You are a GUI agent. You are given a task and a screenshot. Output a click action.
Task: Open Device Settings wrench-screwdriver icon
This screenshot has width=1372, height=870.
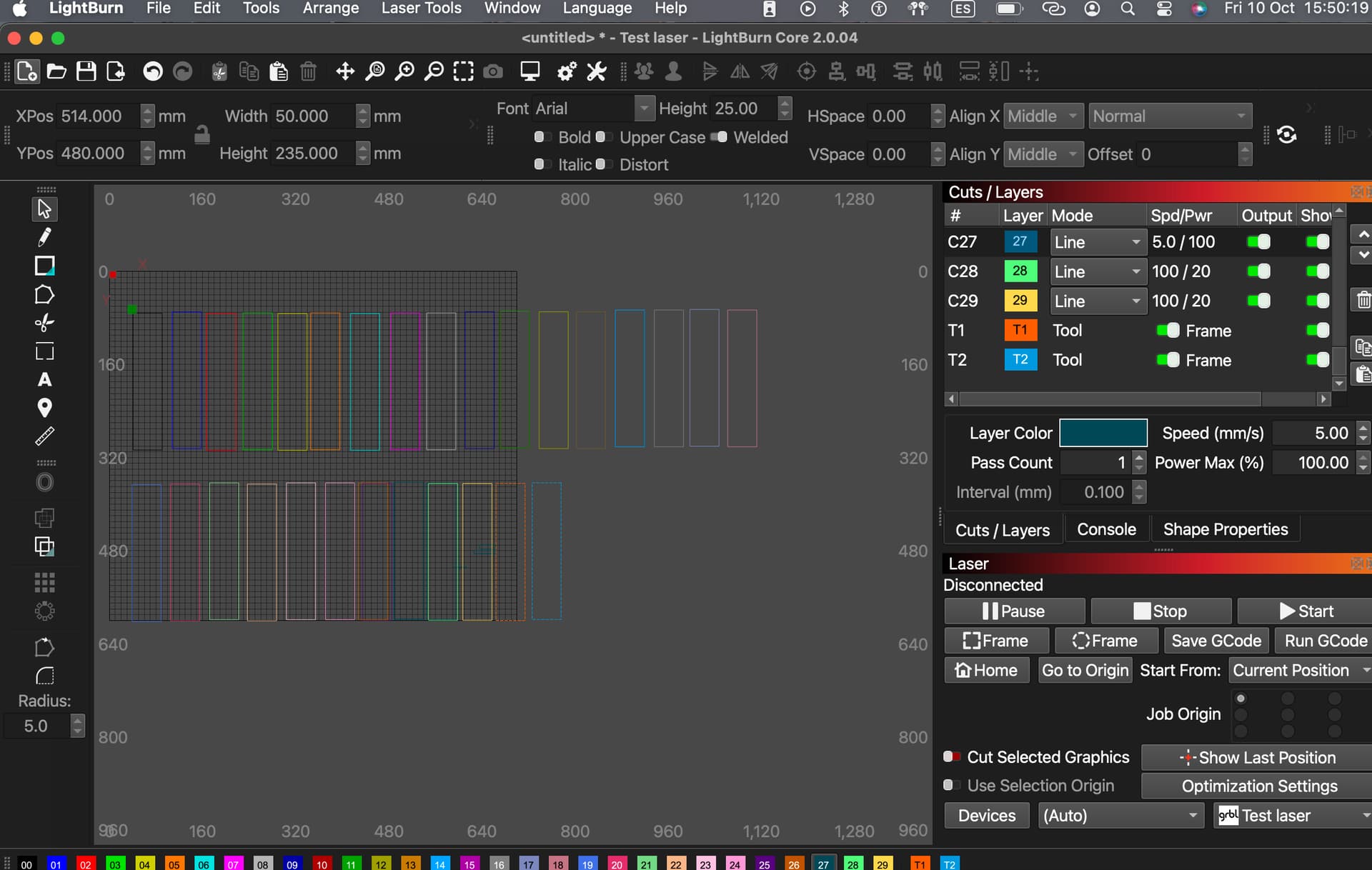coord(597,71)
